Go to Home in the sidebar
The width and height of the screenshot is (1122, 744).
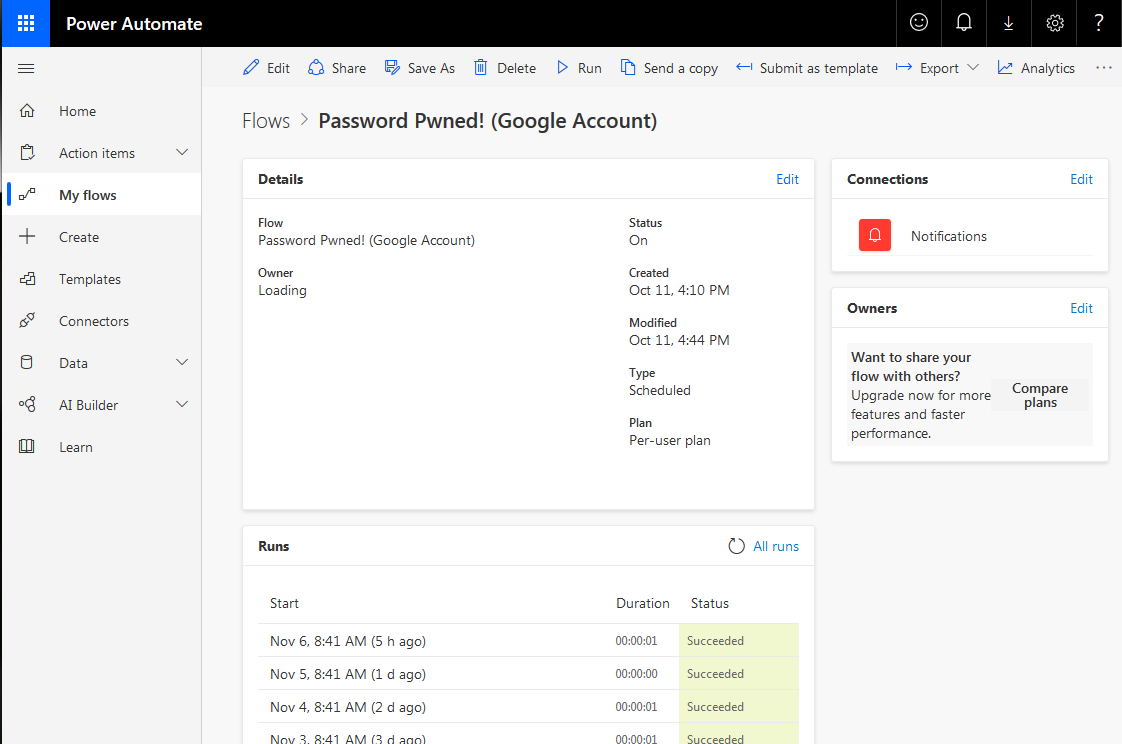point(104,111)
